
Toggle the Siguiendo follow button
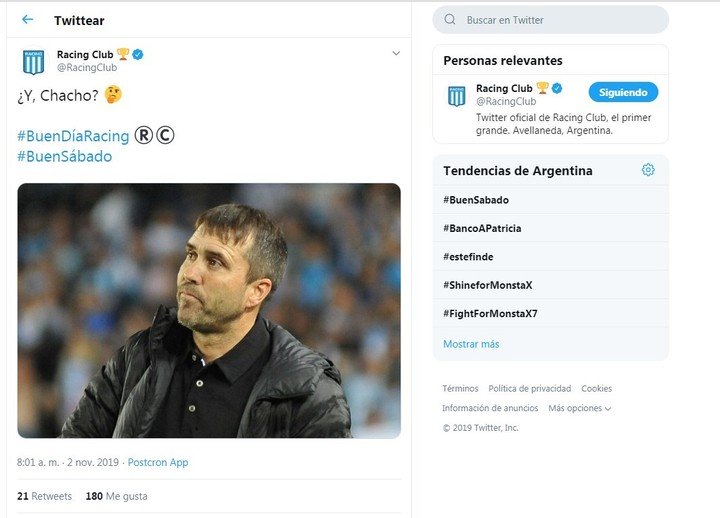click(623, 92)
